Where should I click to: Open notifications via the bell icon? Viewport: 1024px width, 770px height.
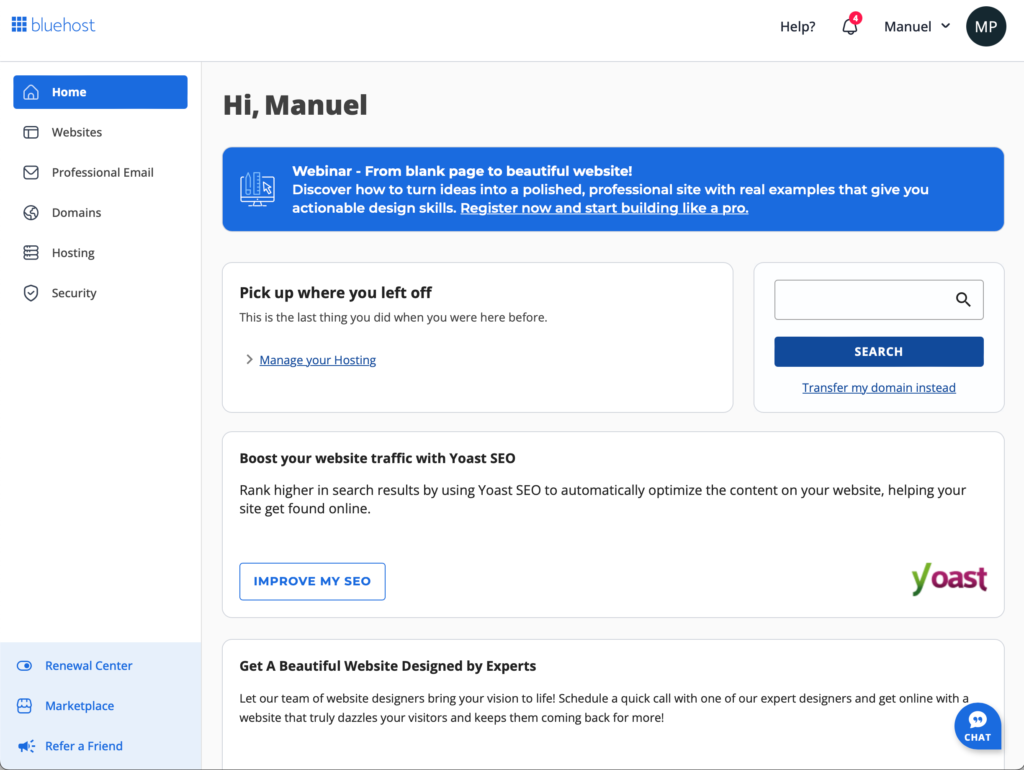(849, 26)
